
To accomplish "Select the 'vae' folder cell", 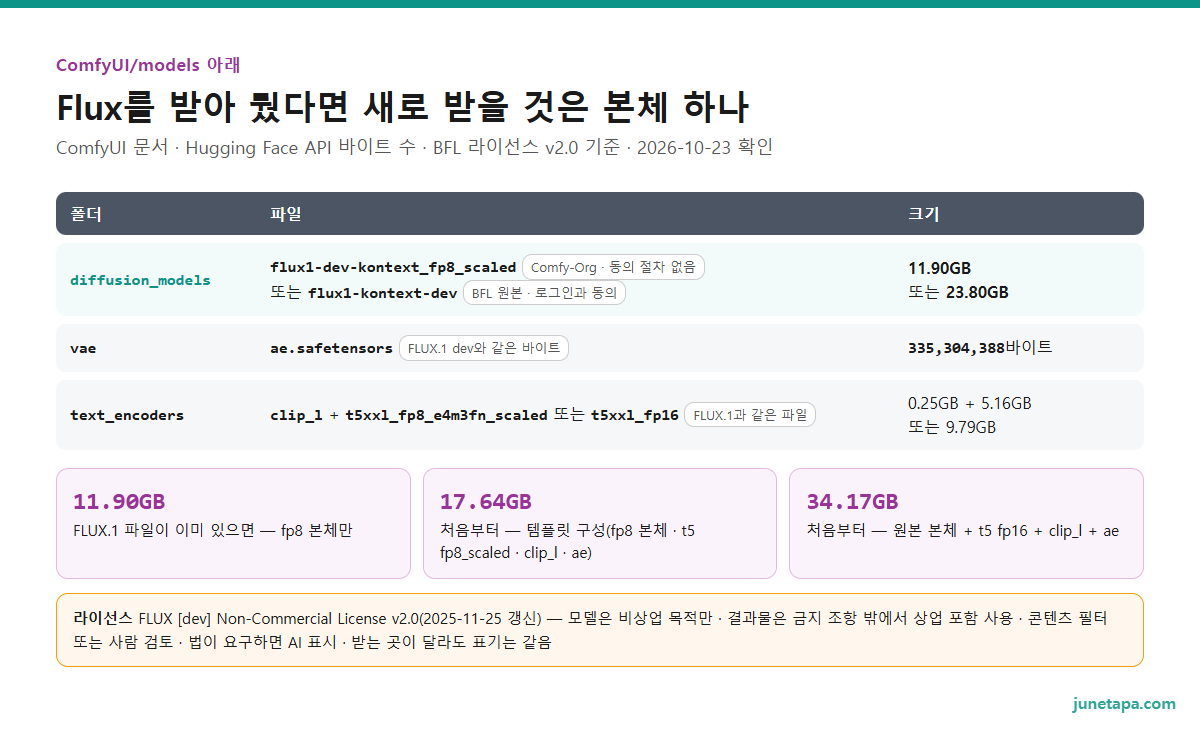I will pos(83,348).
